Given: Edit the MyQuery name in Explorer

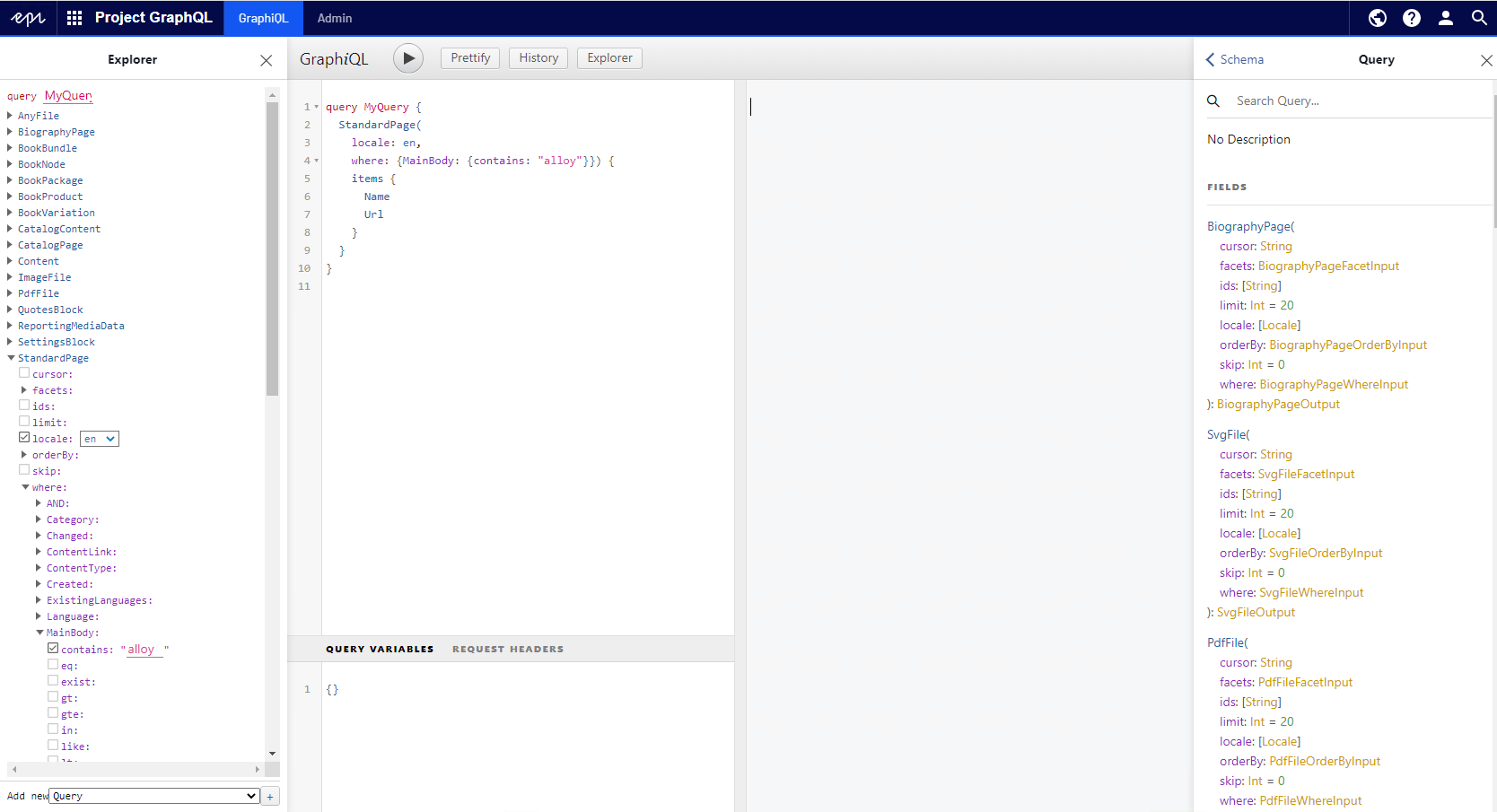Looking at the screenshot, I should 68,96.
